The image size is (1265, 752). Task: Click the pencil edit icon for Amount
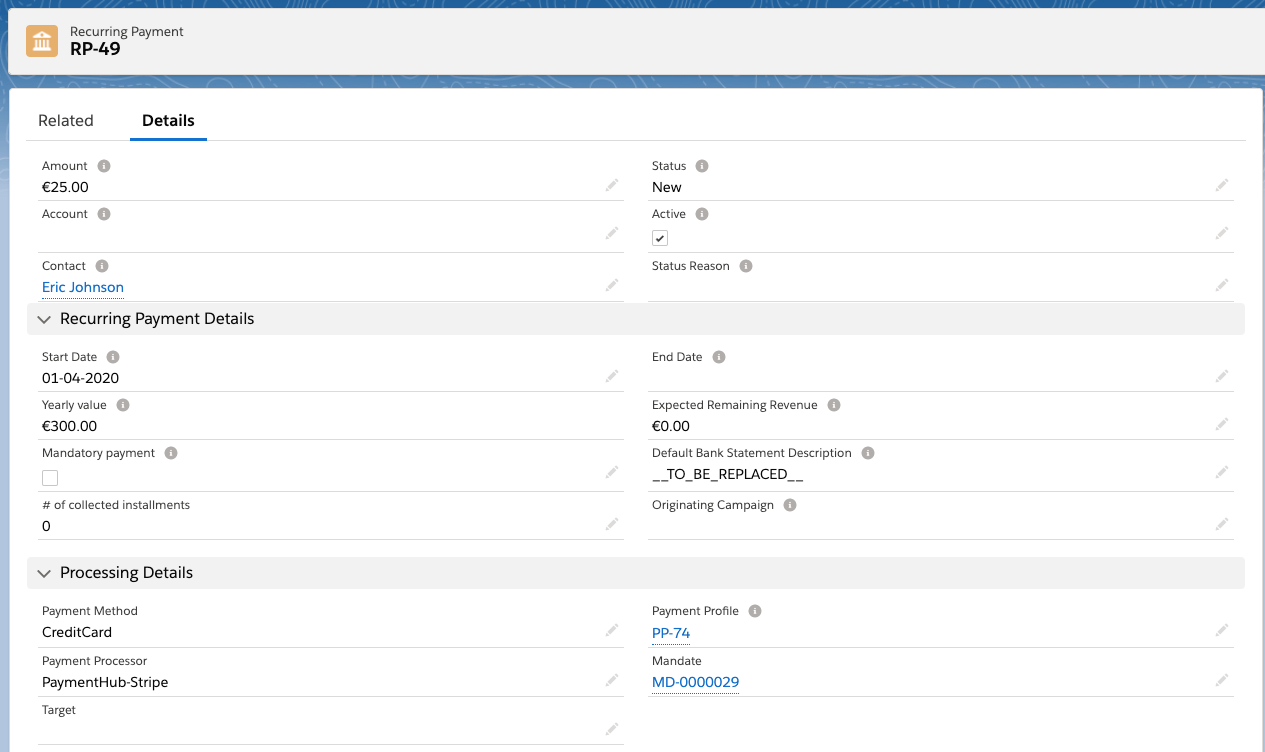(611, 186)
